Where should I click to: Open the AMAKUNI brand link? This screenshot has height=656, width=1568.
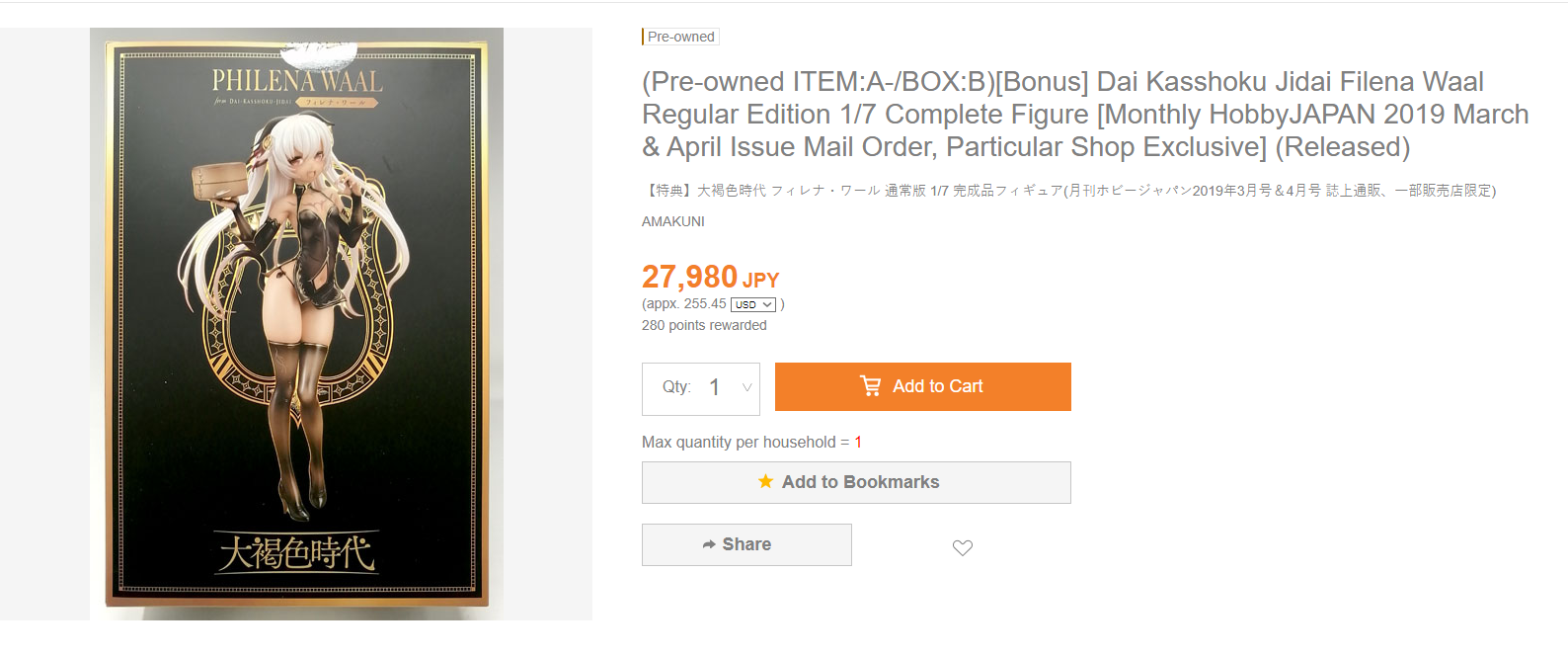click(x=673, y=221)
